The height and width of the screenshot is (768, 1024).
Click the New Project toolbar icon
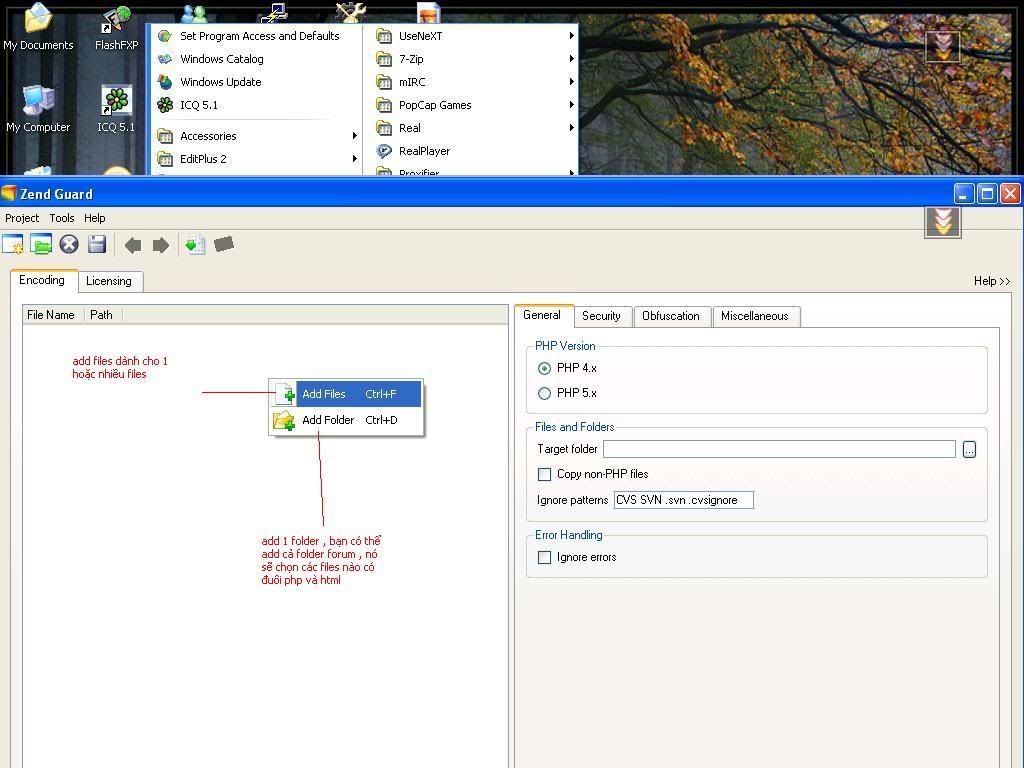(13, 244)
